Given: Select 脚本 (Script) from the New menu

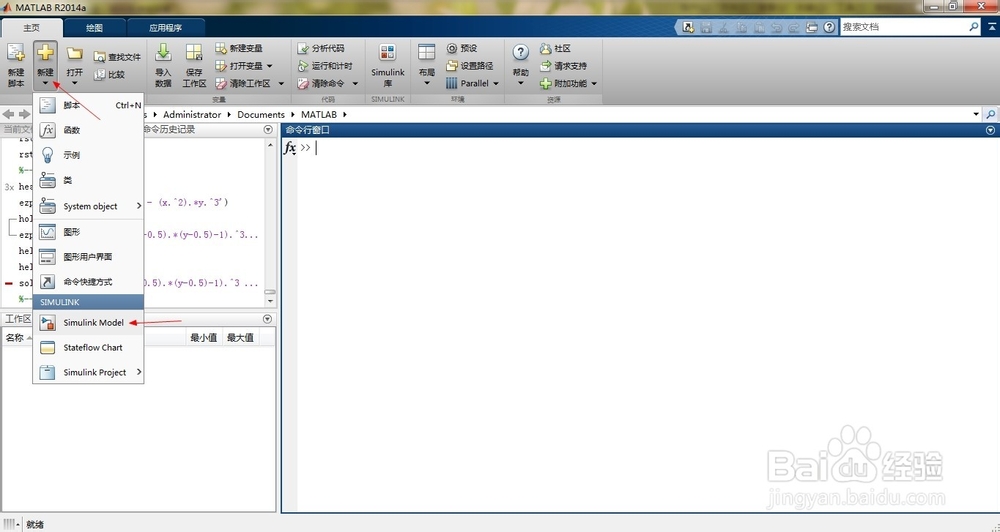Looking at the screenshot, I should click(x=89, y=105).
